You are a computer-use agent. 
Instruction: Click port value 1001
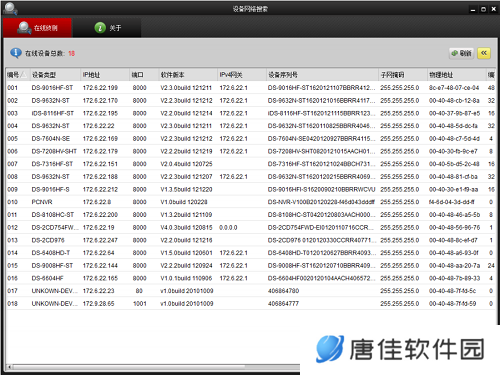pos(140,303)
